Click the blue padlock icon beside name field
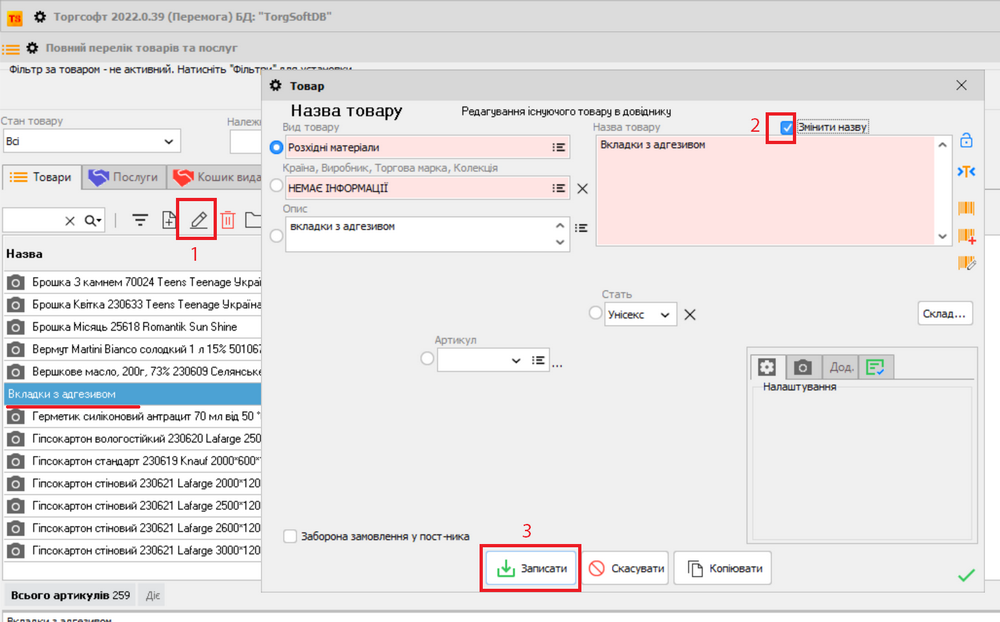Screen dimensions: 1000x622 click(x=966, y=141)
